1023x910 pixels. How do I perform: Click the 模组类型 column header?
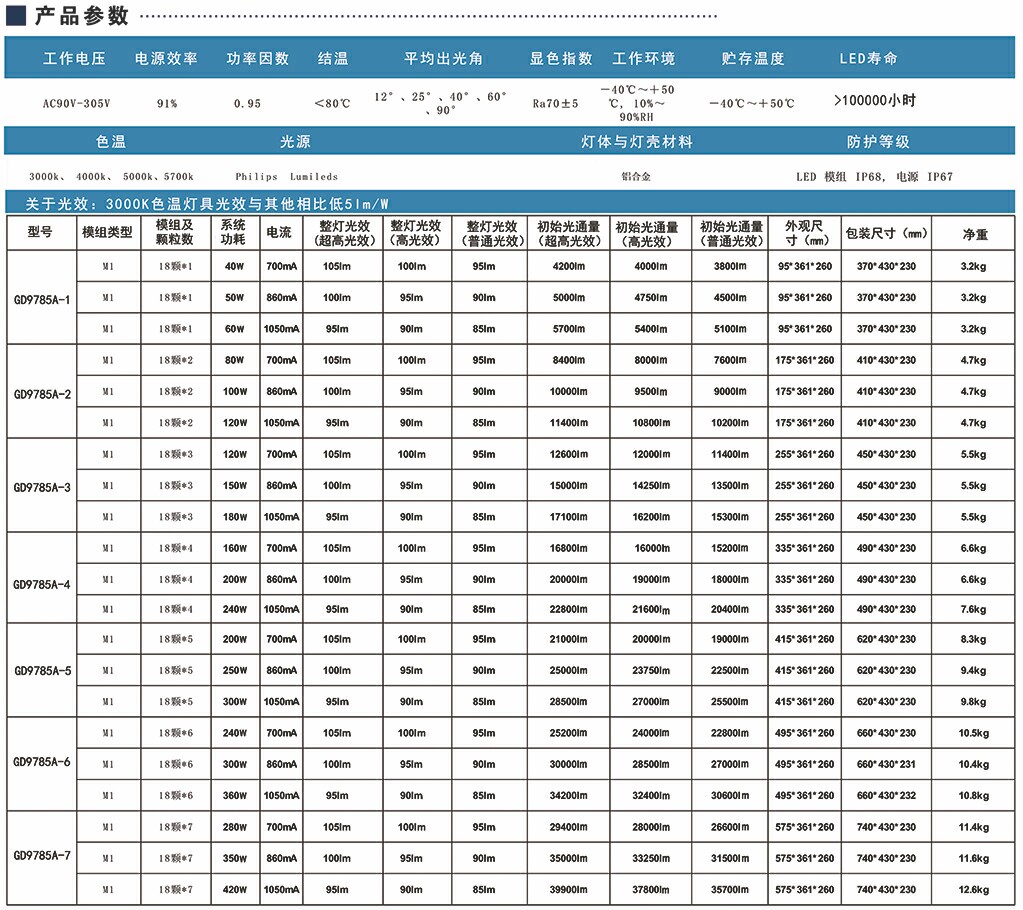(107, 232)
